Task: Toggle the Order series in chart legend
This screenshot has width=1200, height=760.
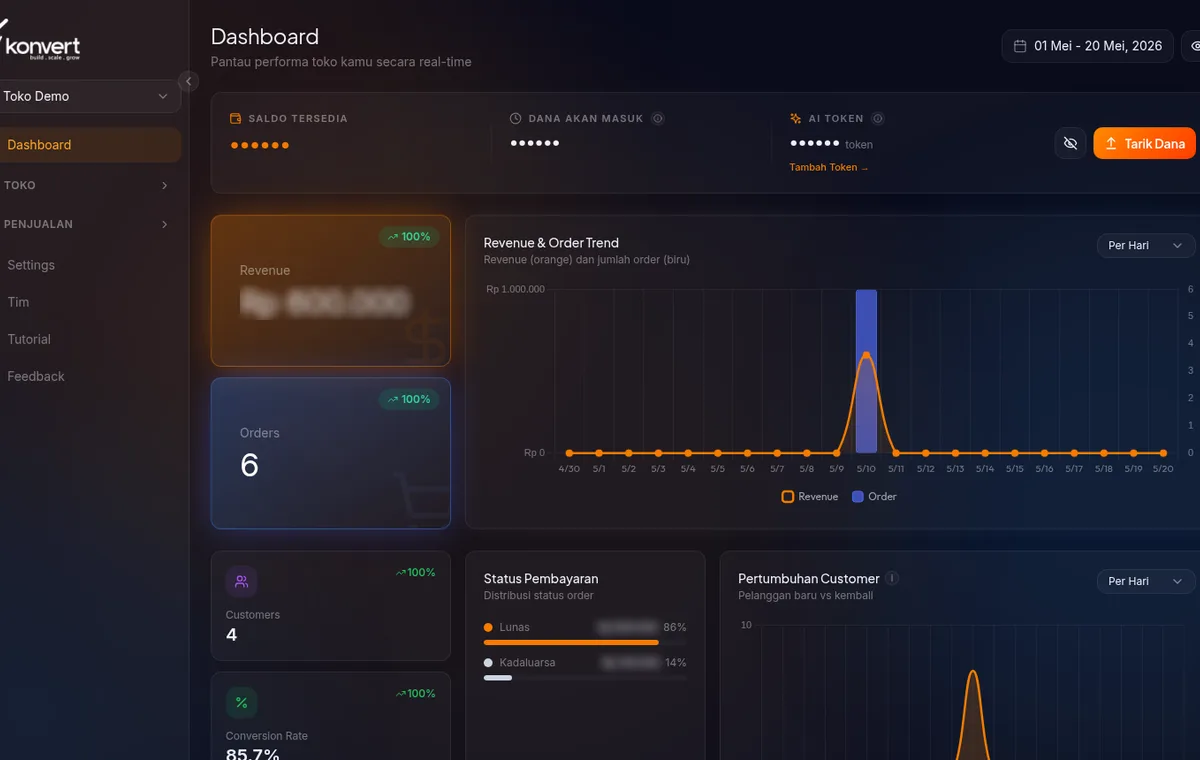Action: (874, 497)
